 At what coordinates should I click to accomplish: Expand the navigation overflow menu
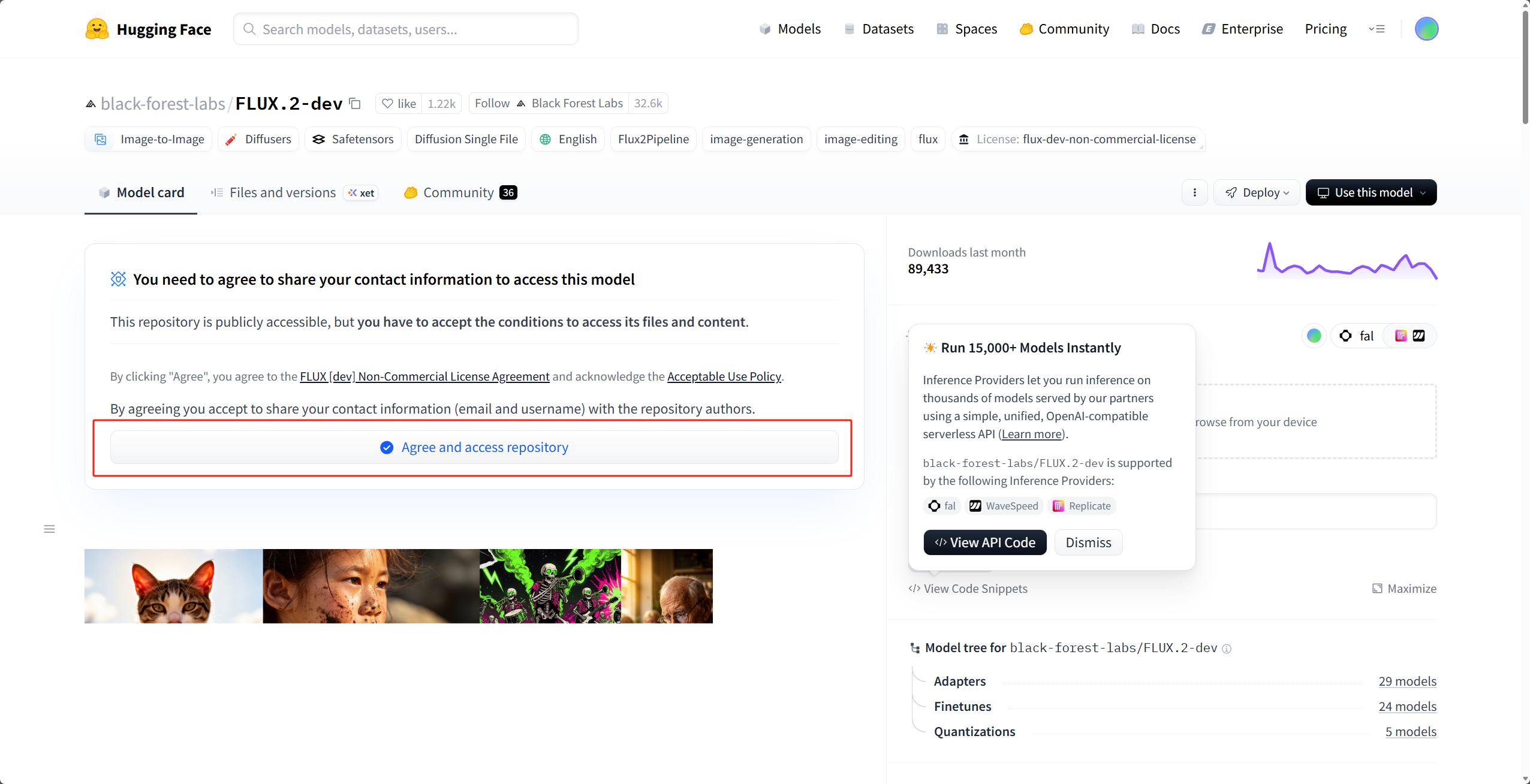(x=1377, y=29)
